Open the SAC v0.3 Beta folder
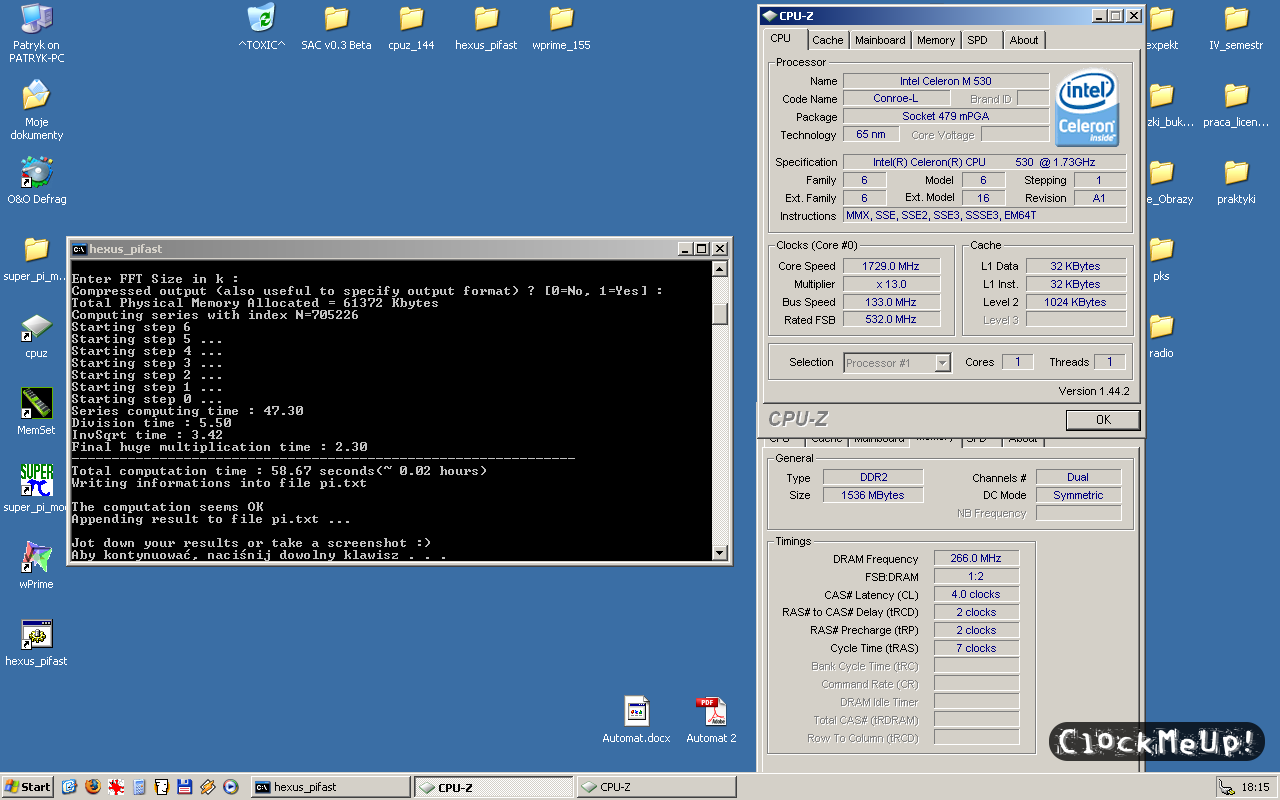The height and width of the screenshot is (800, 1280). tap(336, 28)
